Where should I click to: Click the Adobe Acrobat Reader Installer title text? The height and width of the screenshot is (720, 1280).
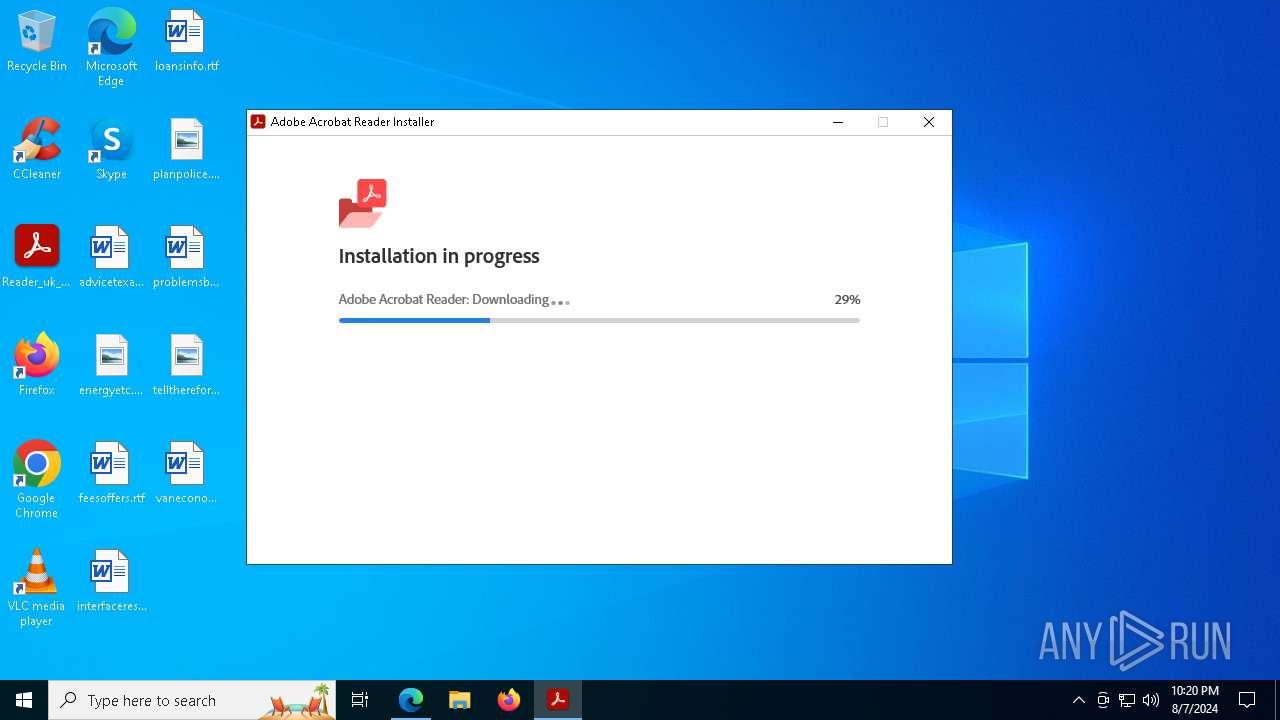pos(352,122)
